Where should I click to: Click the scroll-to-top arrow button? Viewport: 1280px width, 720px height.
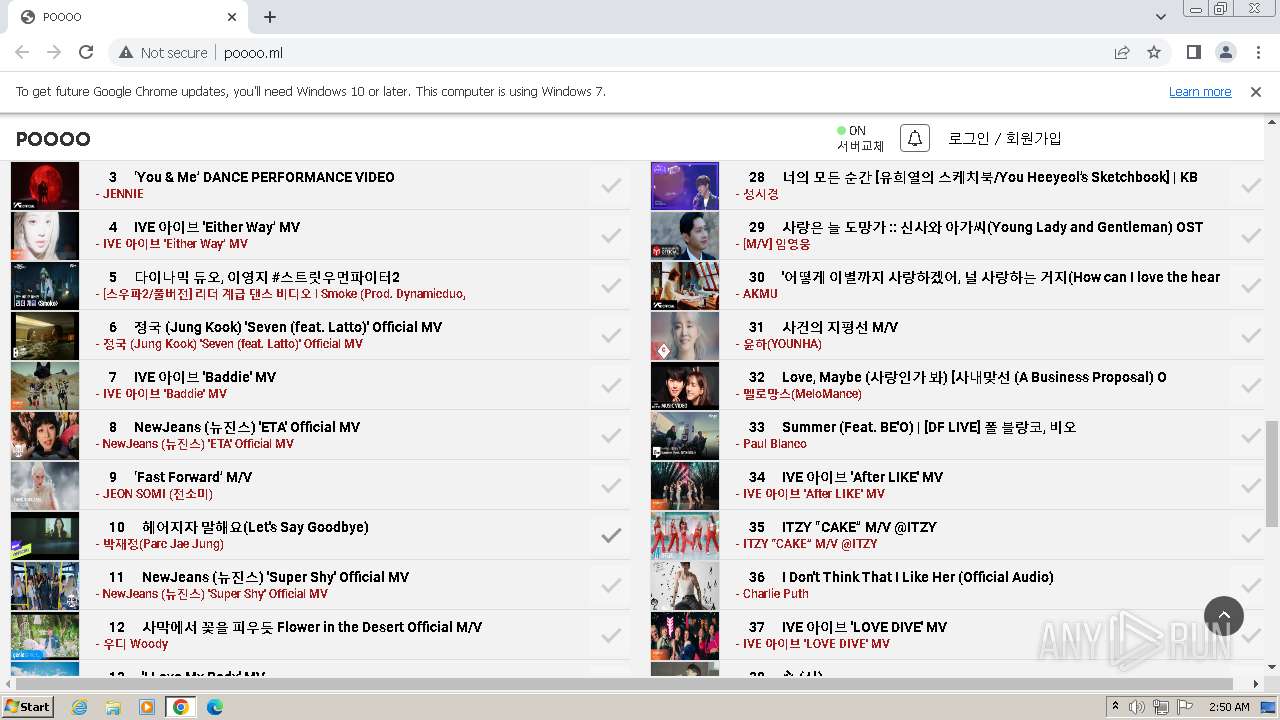pos(1224,616)
